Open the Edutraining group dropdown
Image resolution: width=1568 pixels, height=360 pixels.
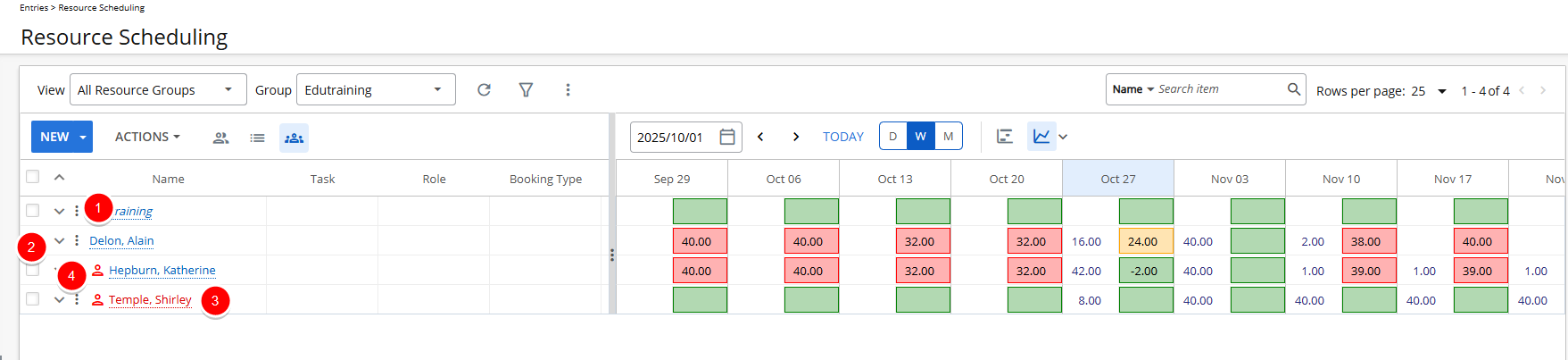point(375,89)
